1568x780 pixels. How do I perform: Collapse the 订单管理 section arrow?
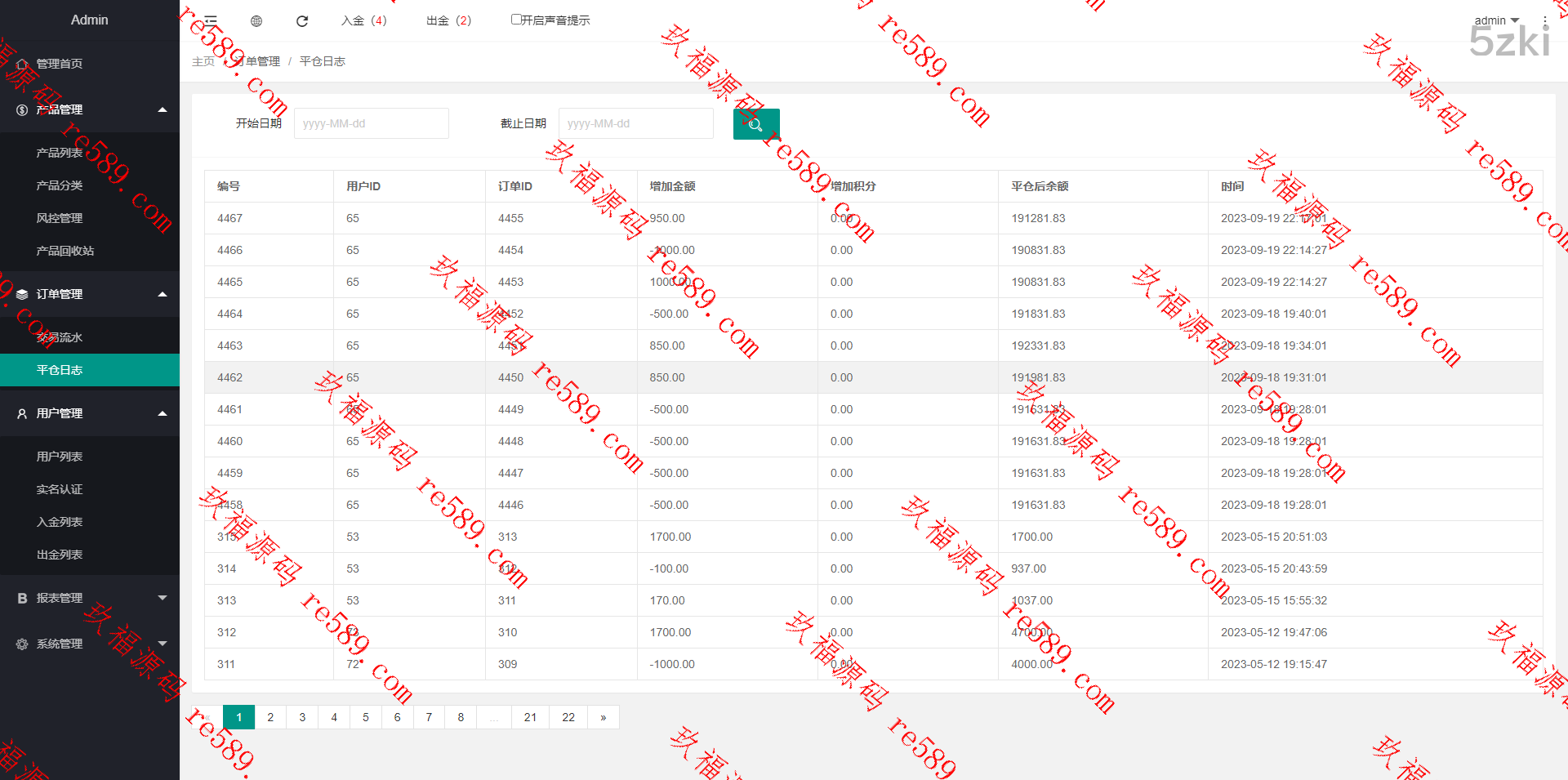click(x=163, y=294)
